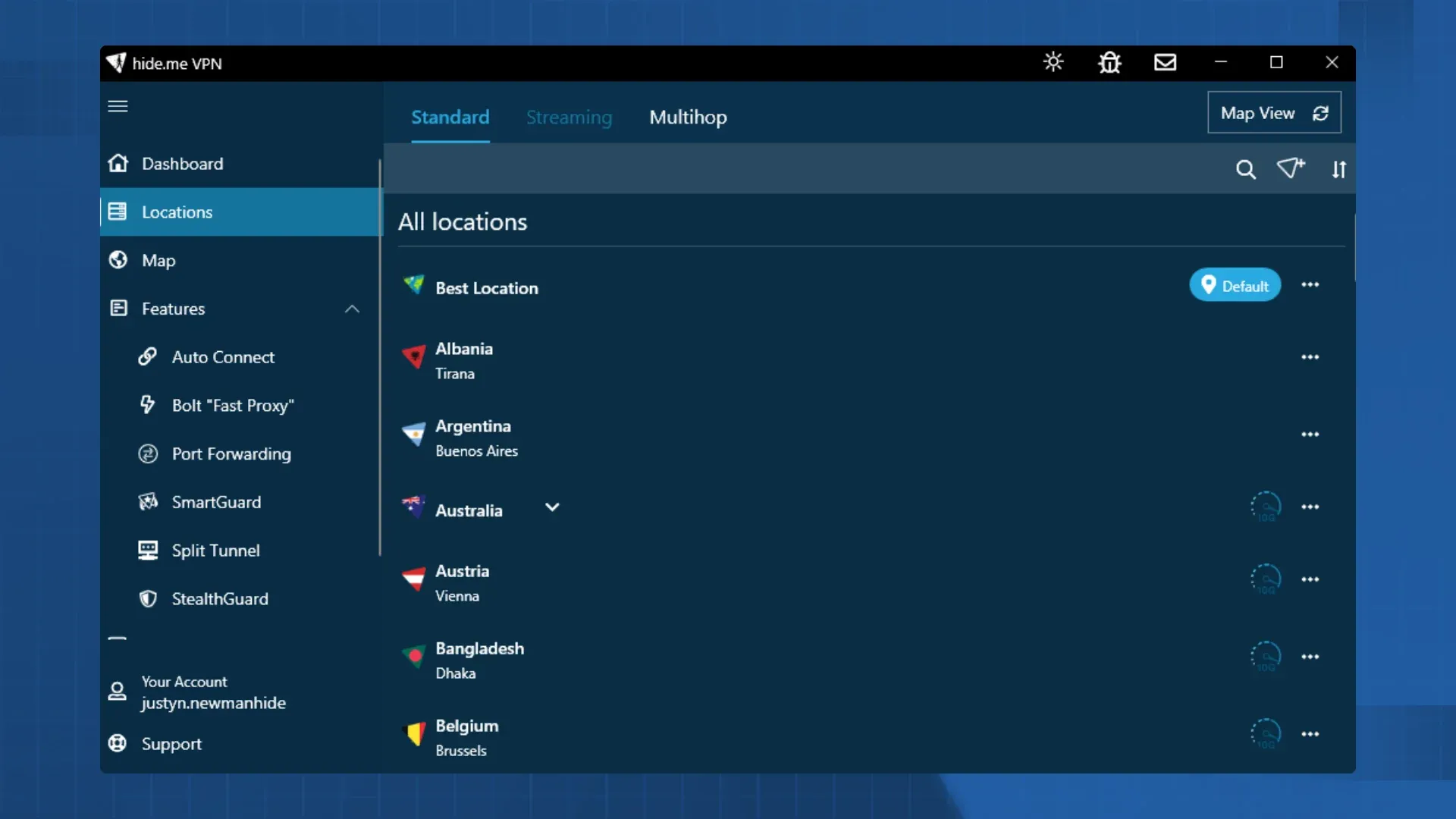
Task: Open Map in sidebar
Action: click(240, 261)
